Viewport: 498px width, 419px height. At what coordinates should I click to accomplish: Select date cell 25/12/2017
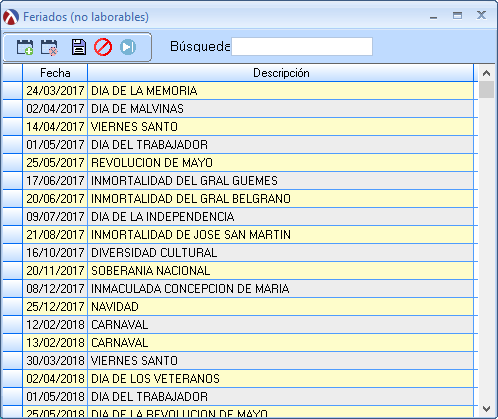[55, 307]
